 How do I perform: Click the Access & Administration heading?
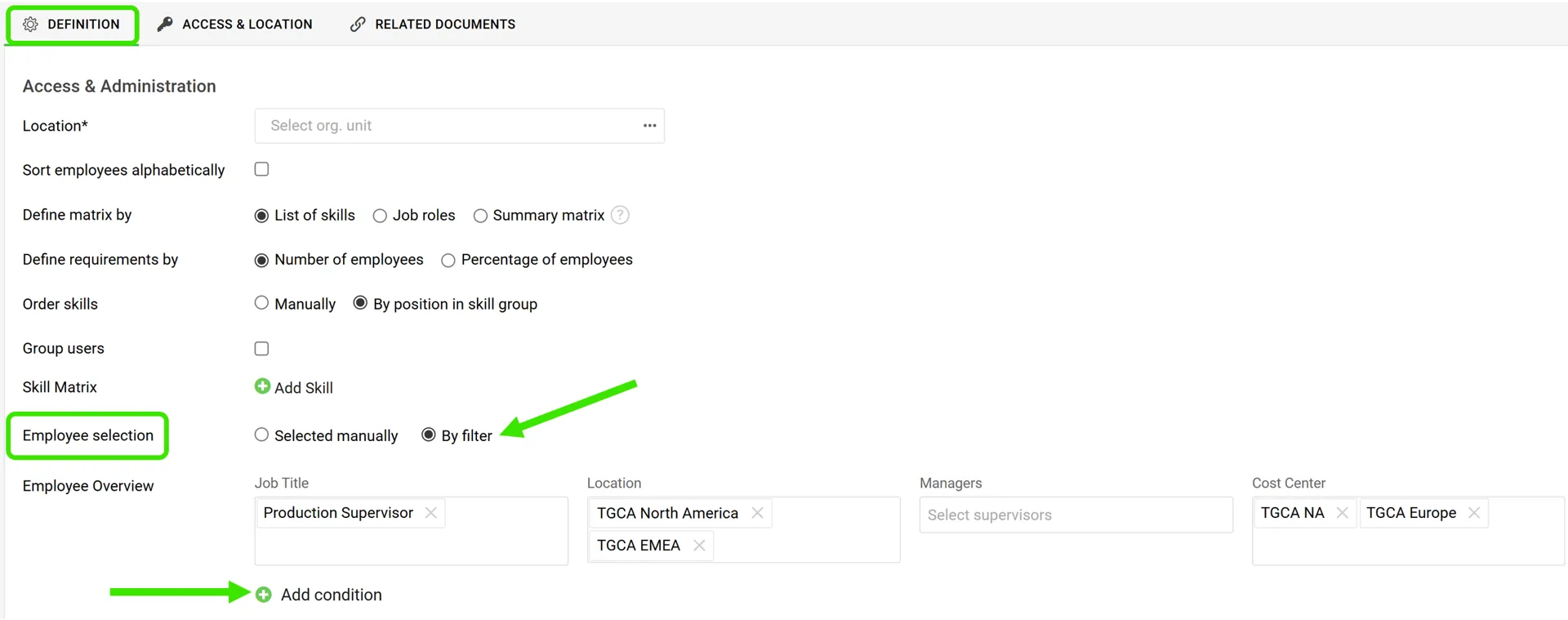click(x=119, y=86)
